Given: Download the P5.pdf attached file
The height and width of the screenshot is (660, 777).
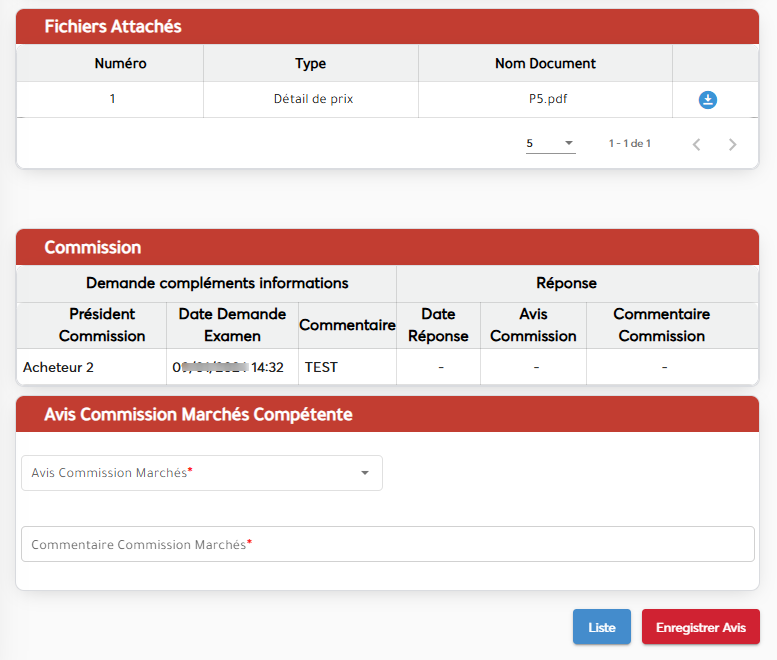Looking at the screenshot, I should coord(708,100).
